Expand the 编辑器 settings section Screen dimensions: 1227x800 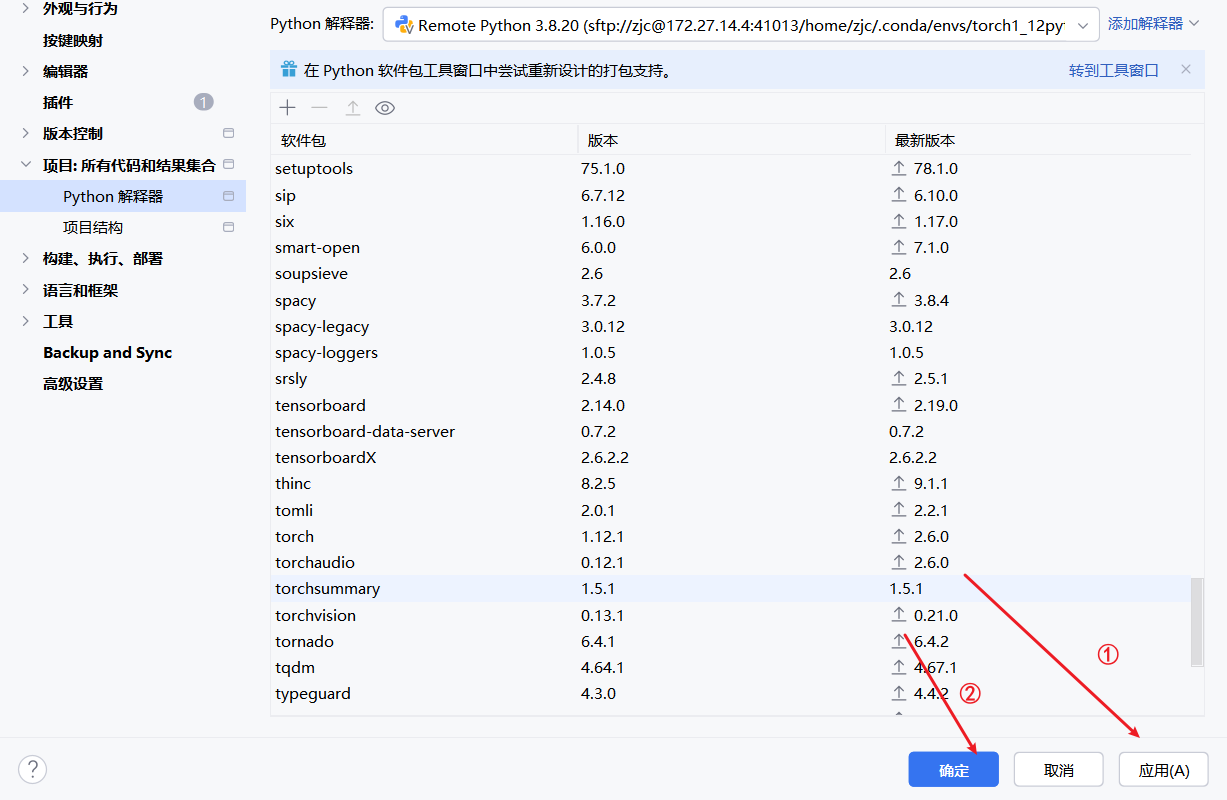click(25, 71)
